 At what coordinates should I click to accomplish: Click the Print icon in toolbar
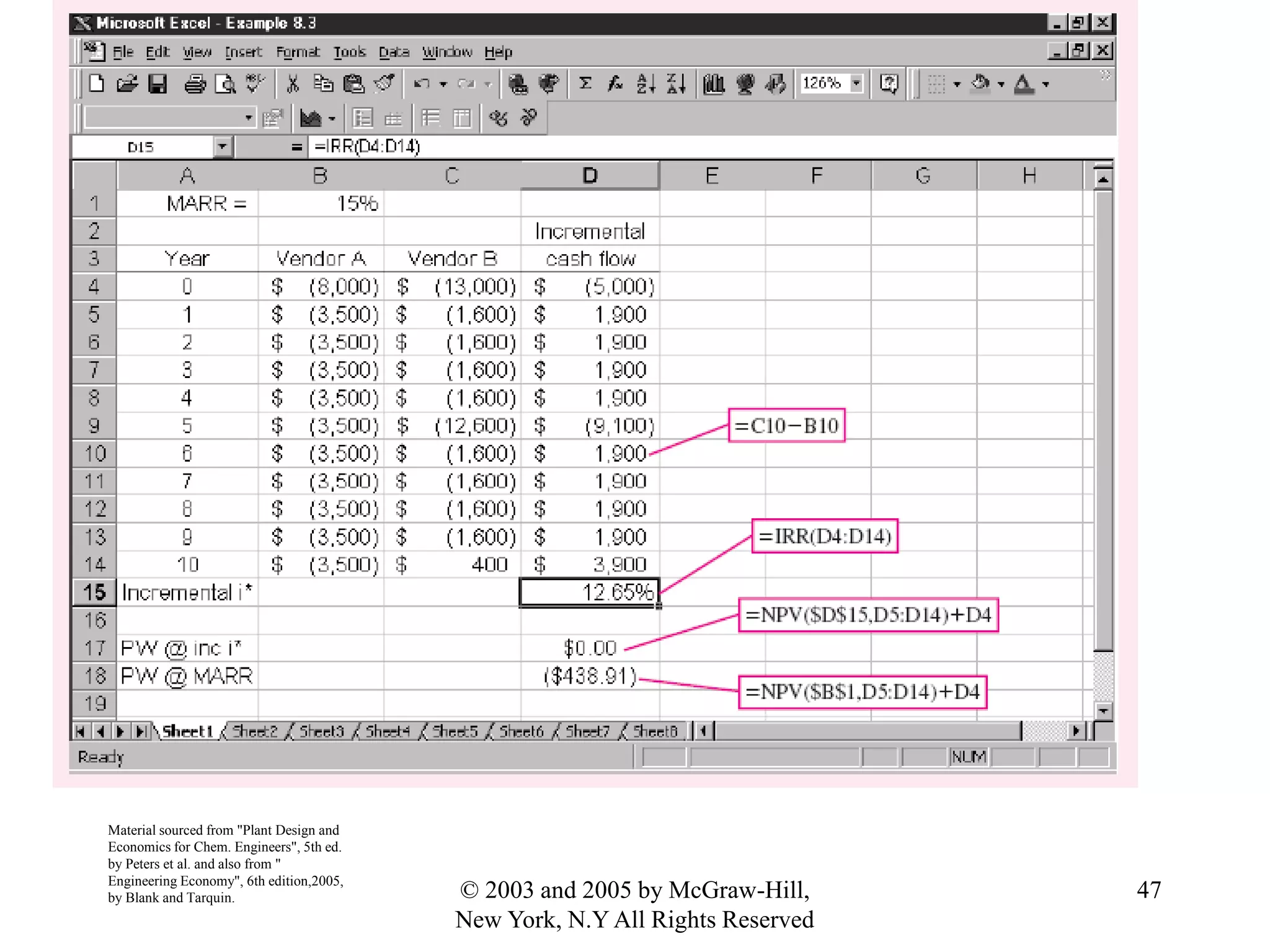pyautogui.click(x=195, y=84)
